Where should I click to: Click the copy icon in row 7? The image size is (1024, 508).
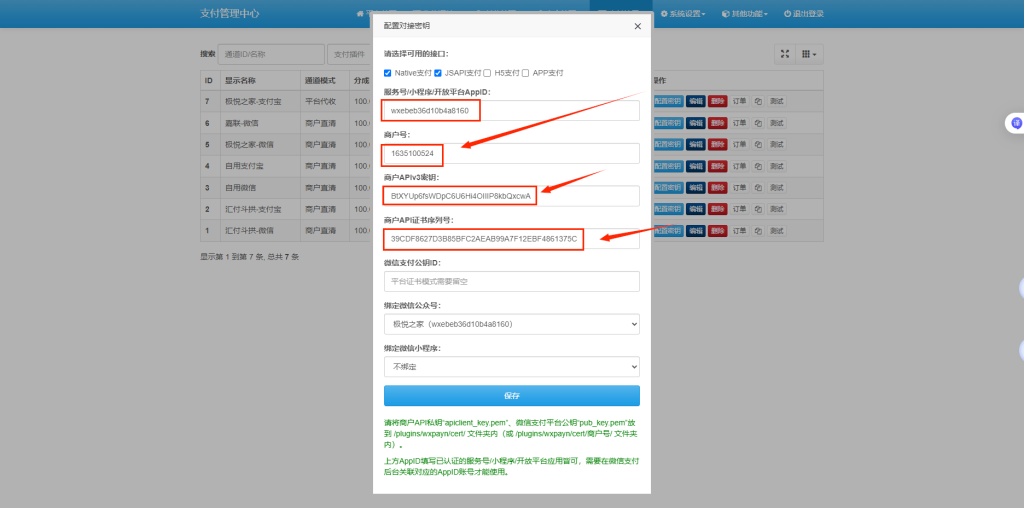(758, 101)
